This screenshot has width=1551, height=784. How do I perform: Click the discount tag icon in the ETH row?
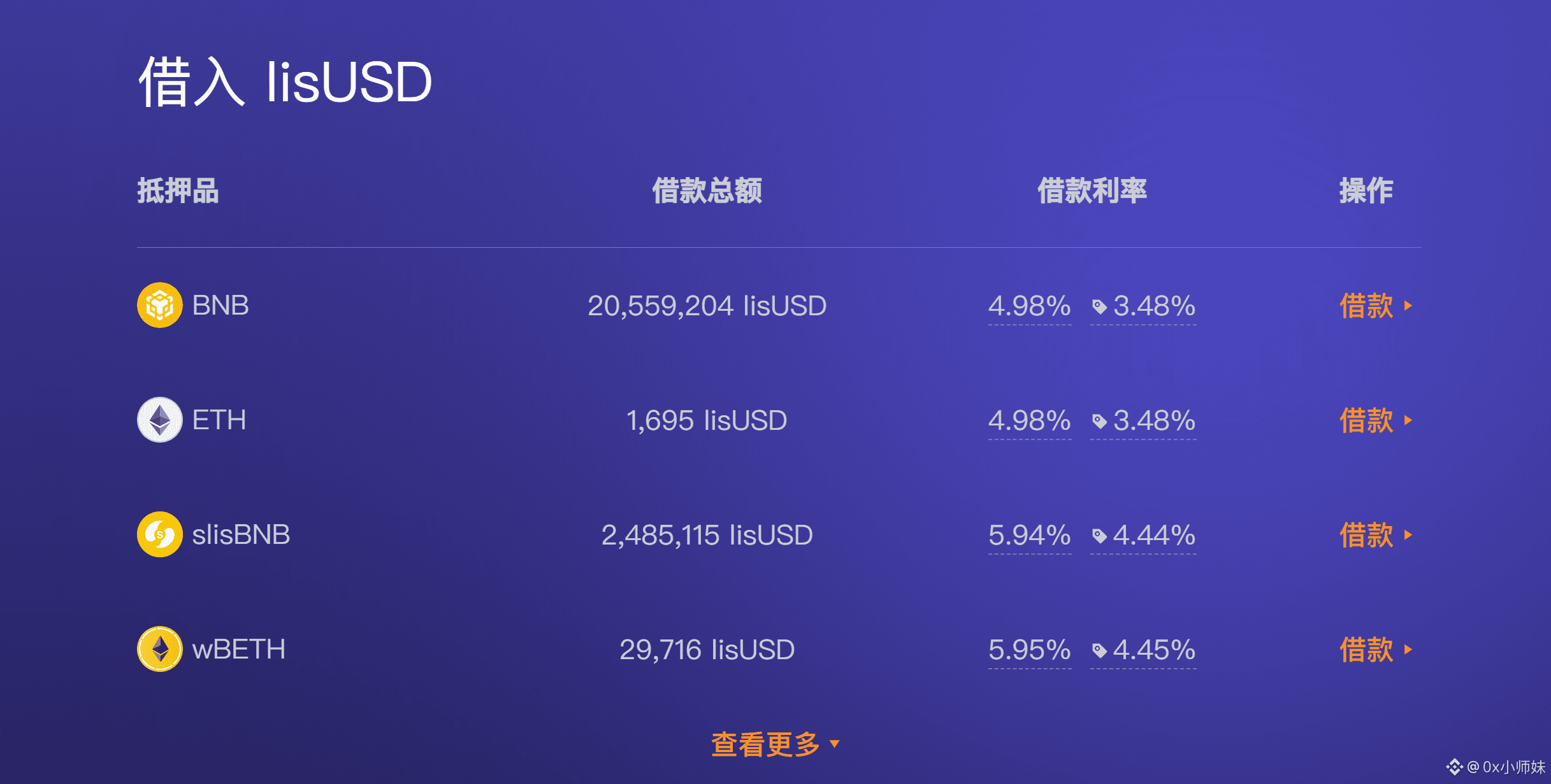click(1099, 422)
